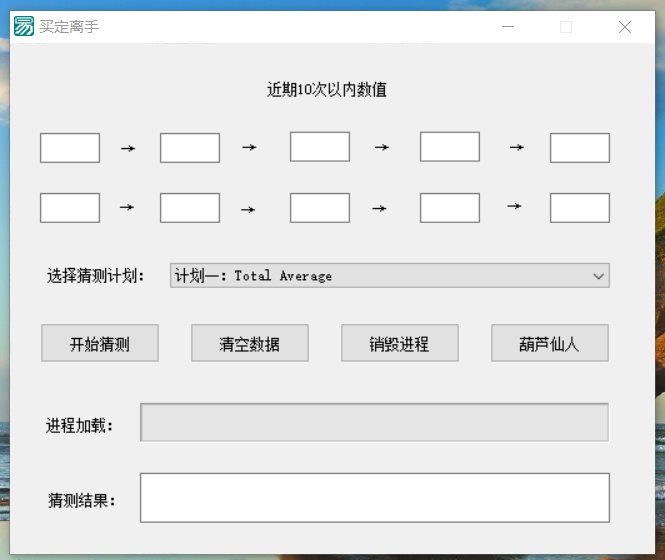Image resolution: width=665 pixels, height=560 pixels.
Task: Click the fourth value box in top row
Action: pos(450,147)
